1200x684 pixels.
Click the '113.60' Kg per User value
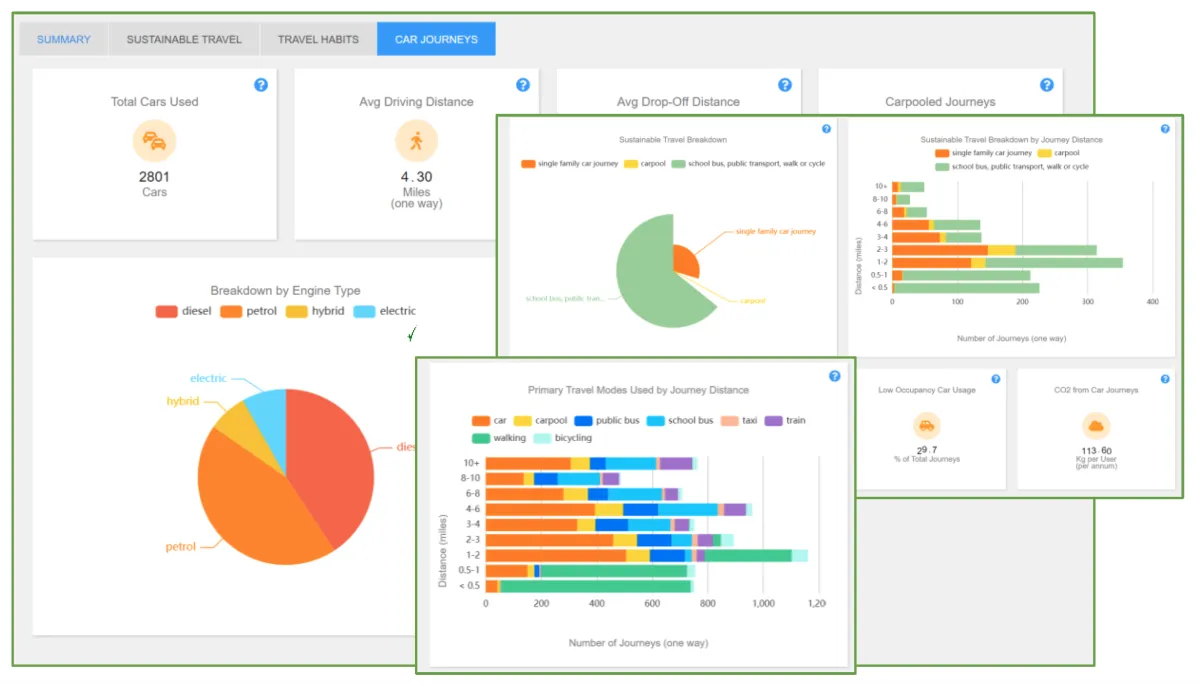pos(1096,450)
